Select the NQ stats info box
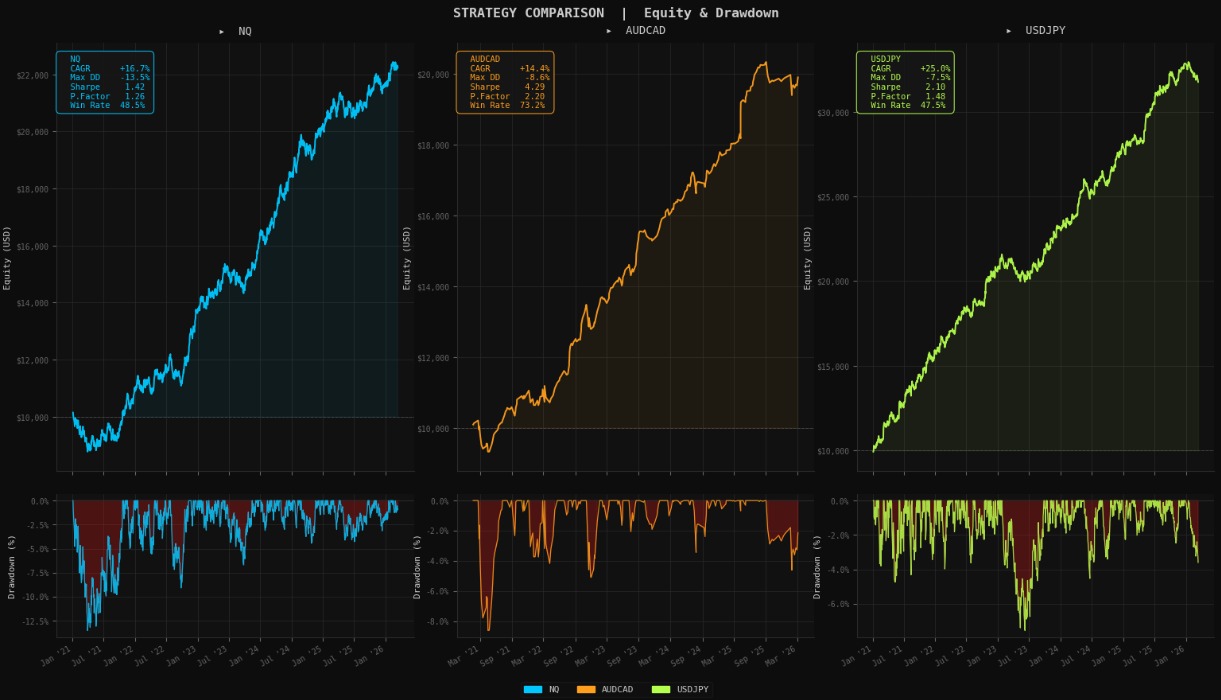This screenshot has height=700, width=1221. (105, 83)
